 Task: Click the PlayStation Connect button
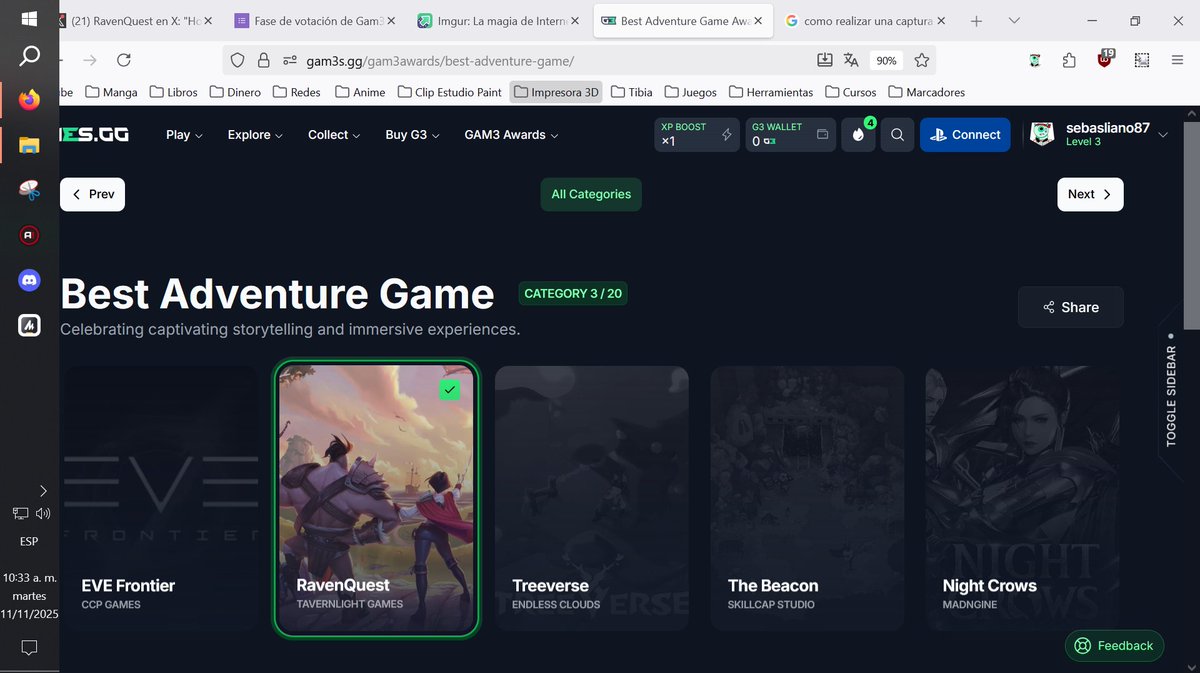click(965, 135)
